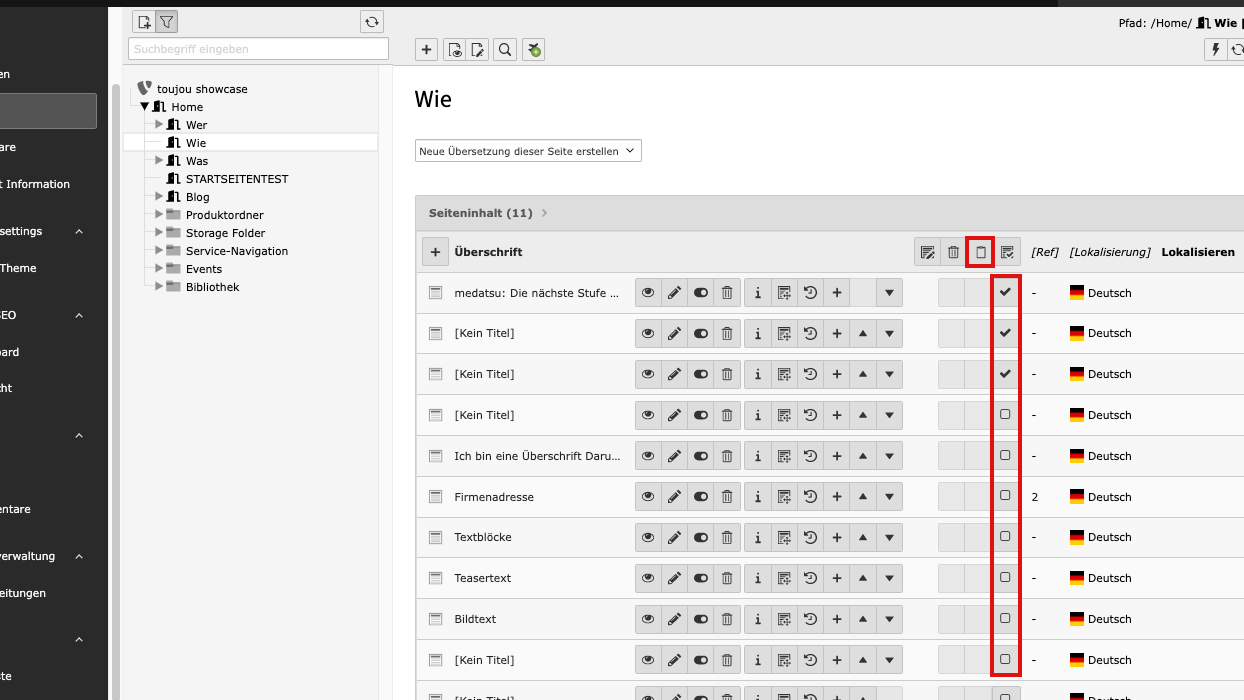Open the Storage Folder in the page tree

(x=225, y=233)
